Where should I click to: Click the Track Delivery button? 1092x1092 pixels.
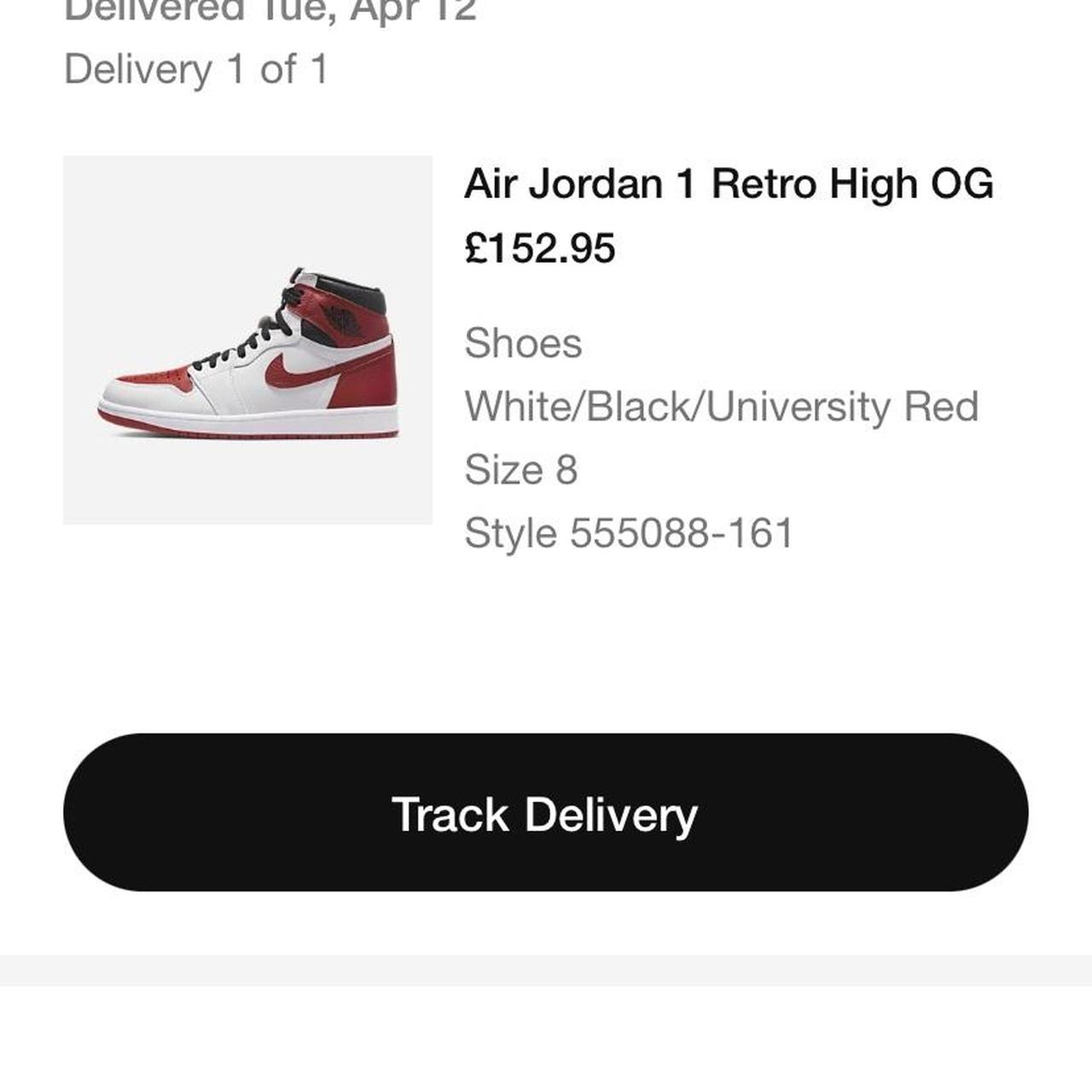[x=546, y=815]
